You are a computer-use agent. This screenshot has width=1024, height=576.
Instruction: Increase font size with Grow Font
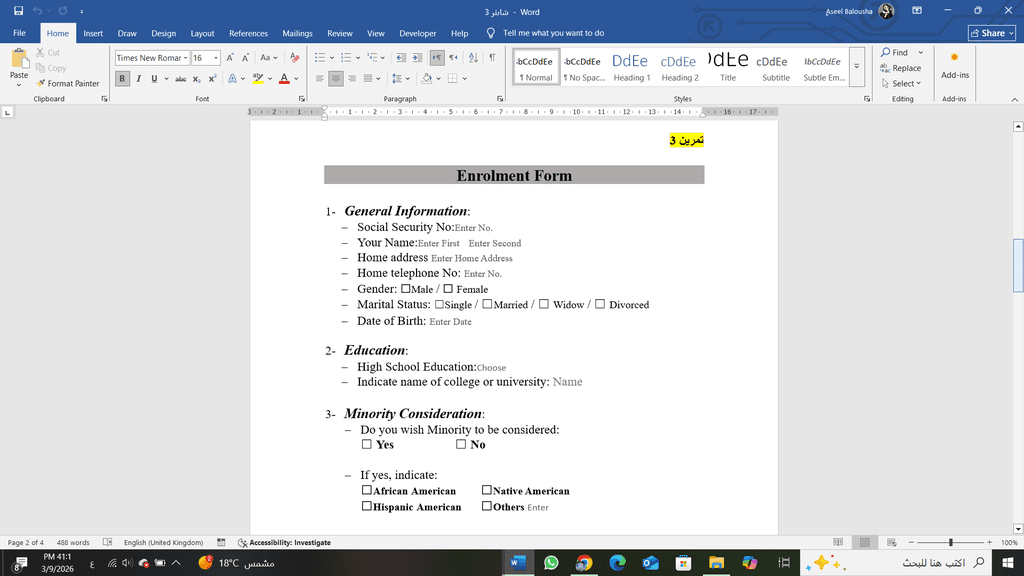[230, 57]
